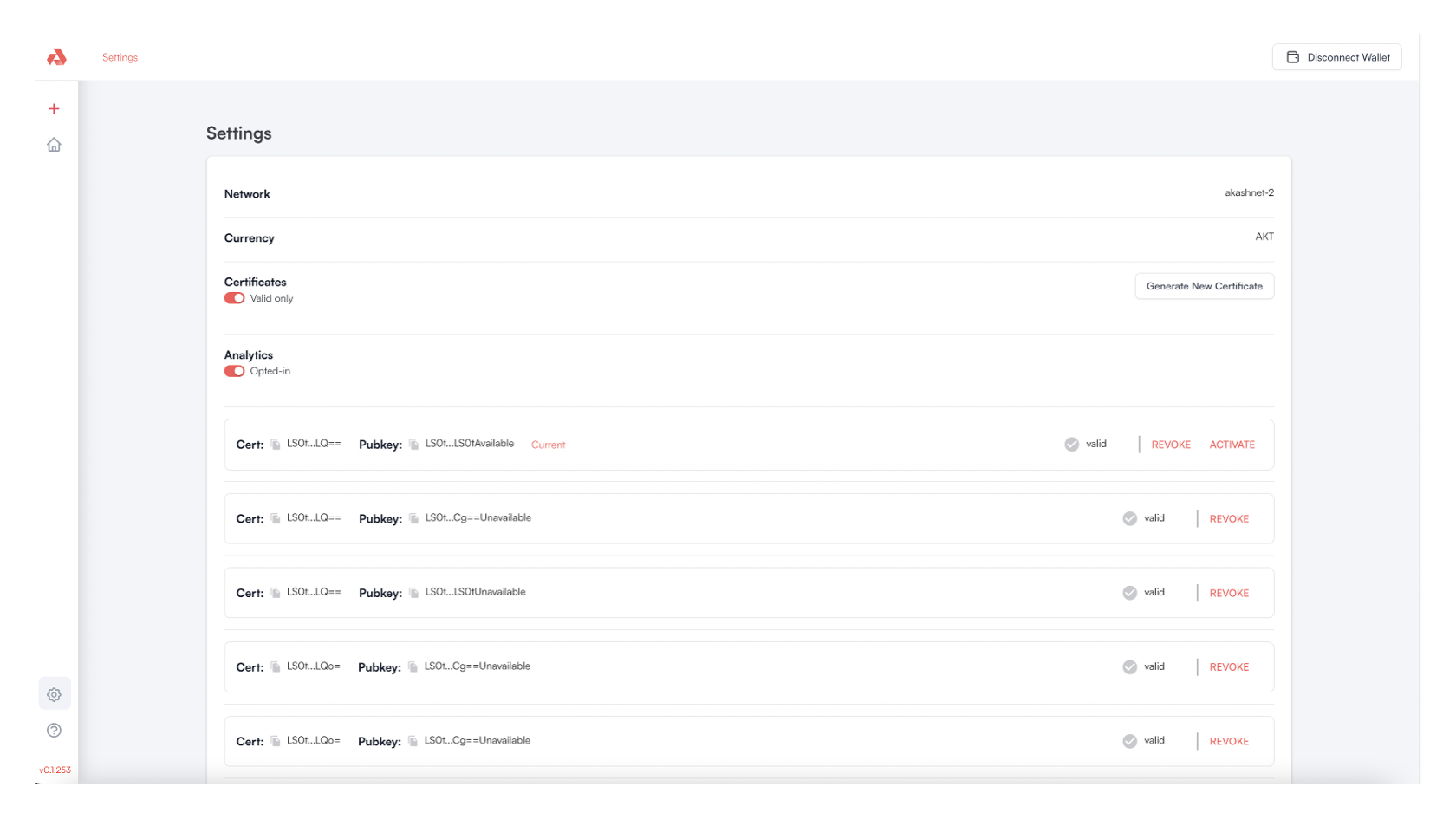Viewport: 1456px width, 819px height.
Task: Click valid checkmark icon in fifth row
Action: [x=1130, y=741]
